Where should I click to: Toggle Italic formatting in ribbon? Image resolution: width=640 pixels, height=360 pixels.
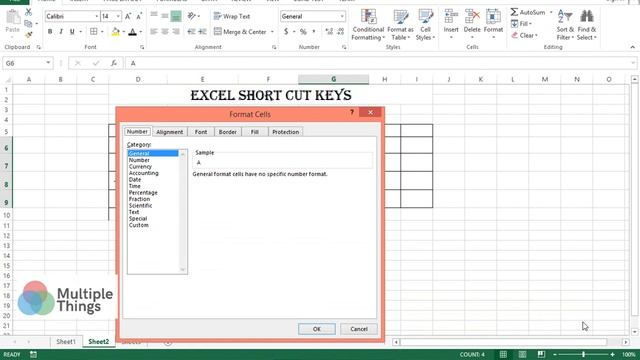61,31
